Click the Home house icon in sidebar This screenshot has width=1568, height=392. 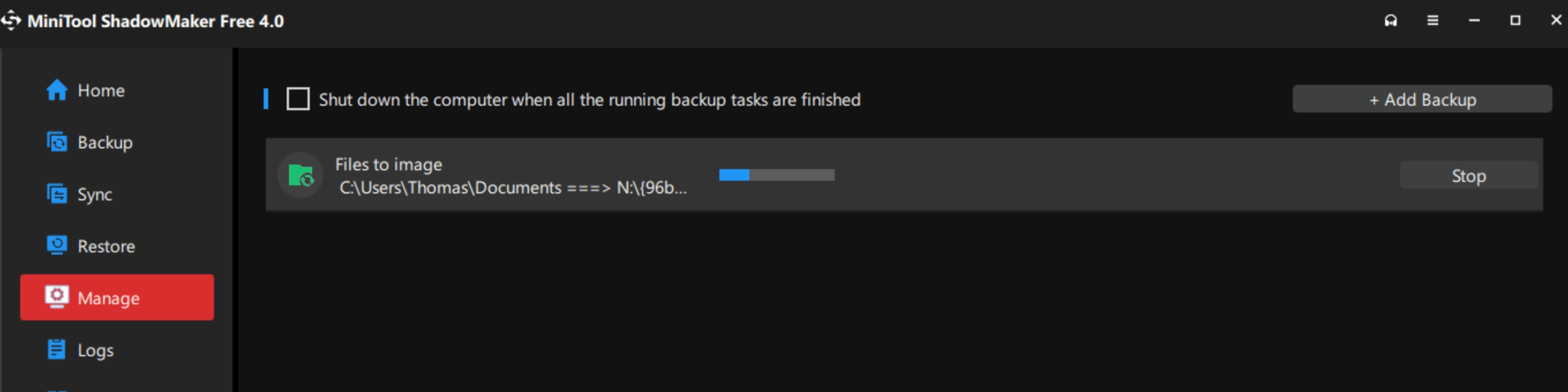pos(57,90)
